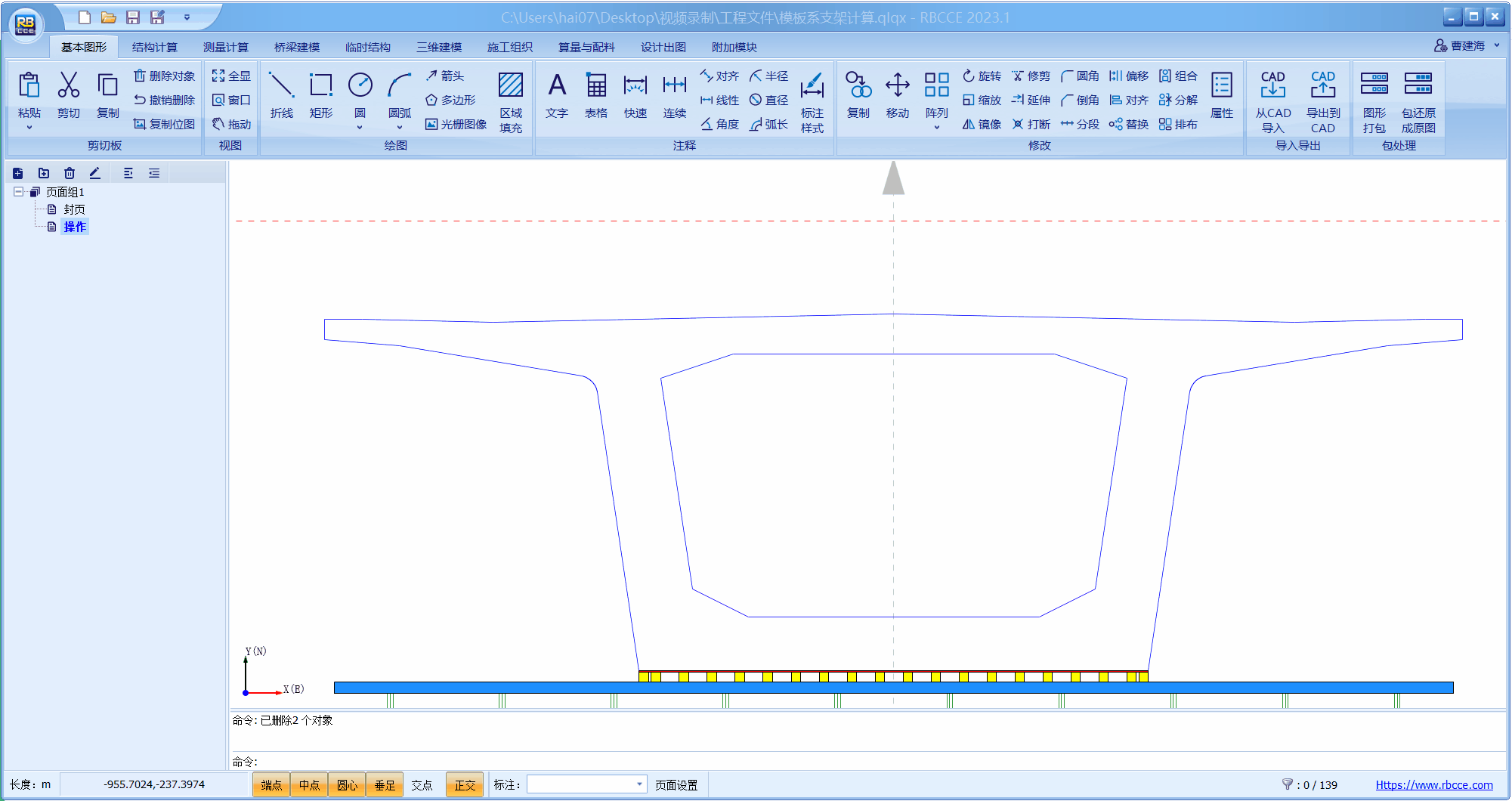The image size is (1512, 801).
Task: Expand the 阵列 array dropdown arrow
Action: tap(937, 128)
